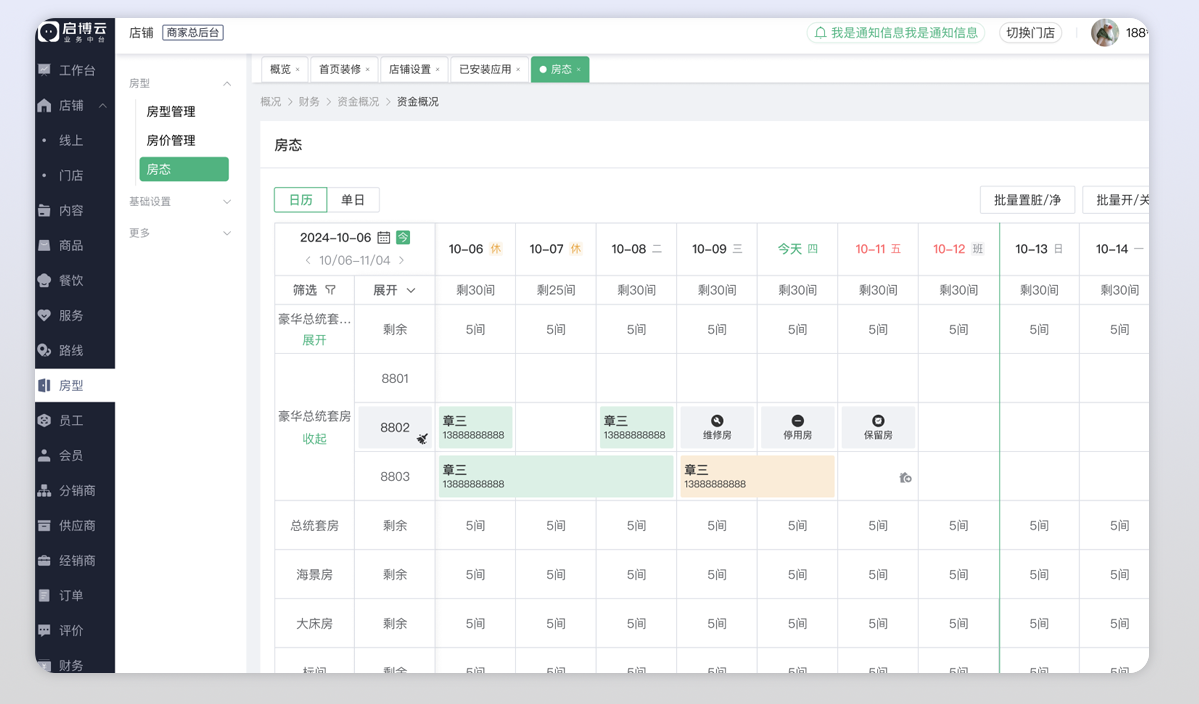This screenshot has height=704, width=1199.
Task: Click the 停用房 stop icon
Action: [x=797, y=421]
